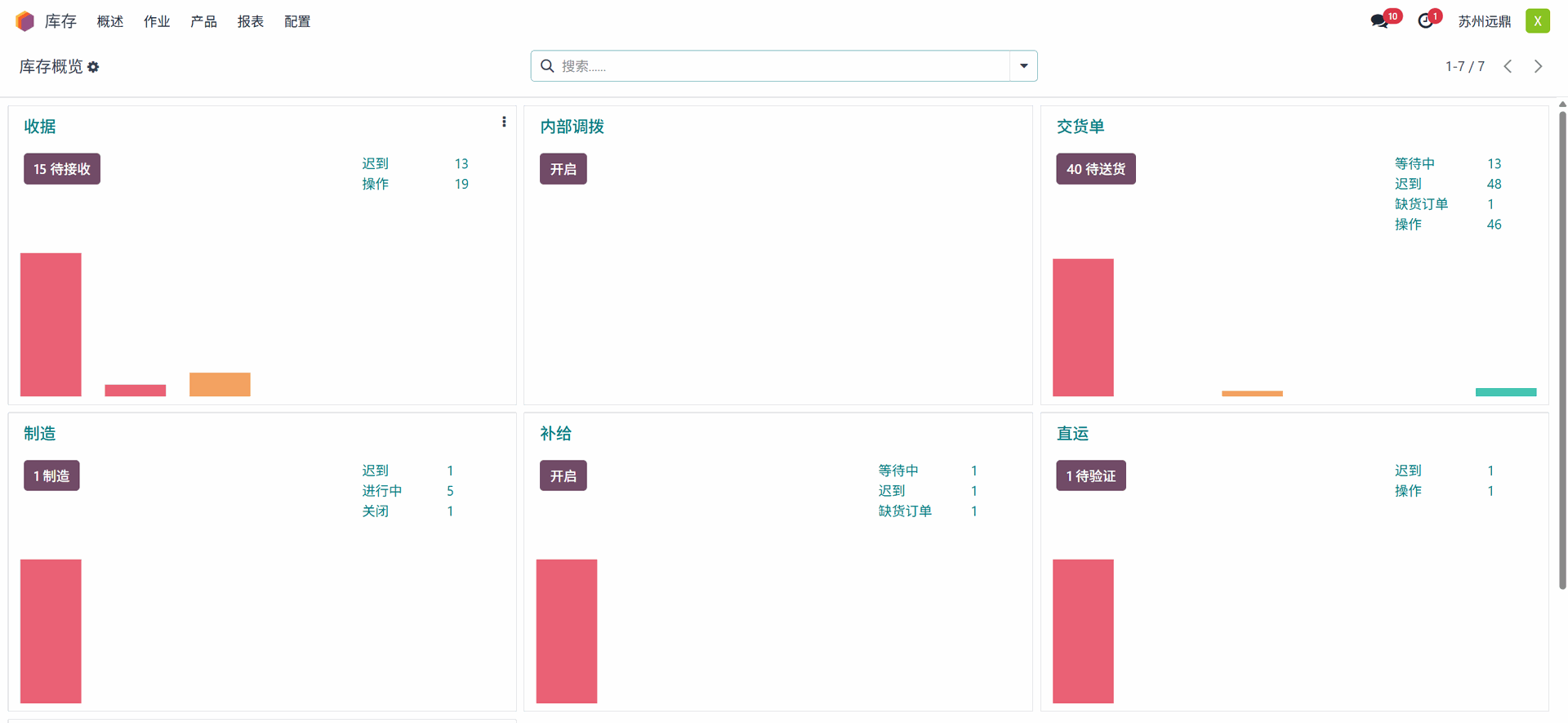Viewport: 1568px width, 723px height.
Task: Open the activities clock icon
Action: coord(1425,21)
